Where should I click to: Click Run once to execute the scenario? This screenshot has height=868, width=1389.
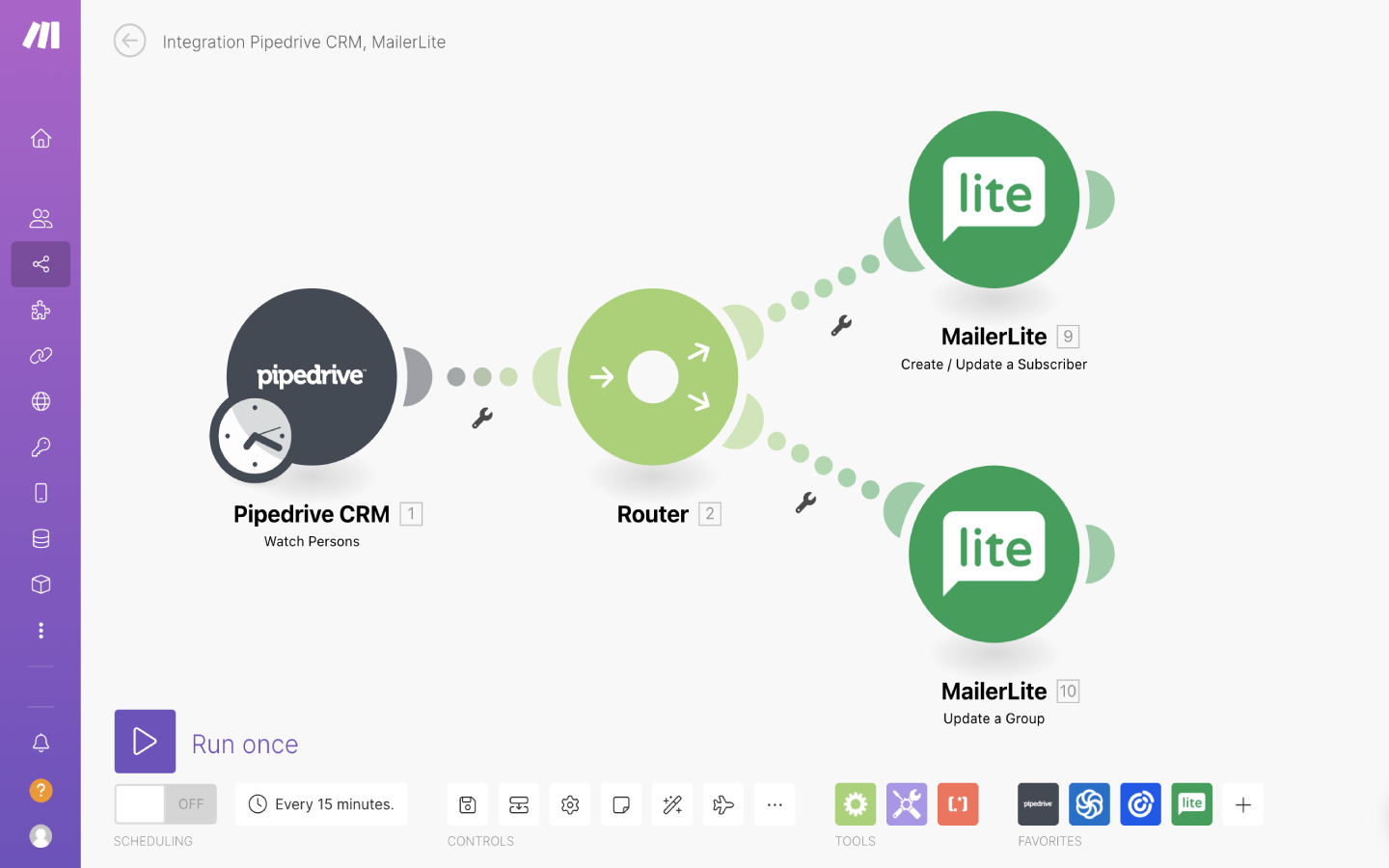(x=145, y=741)
